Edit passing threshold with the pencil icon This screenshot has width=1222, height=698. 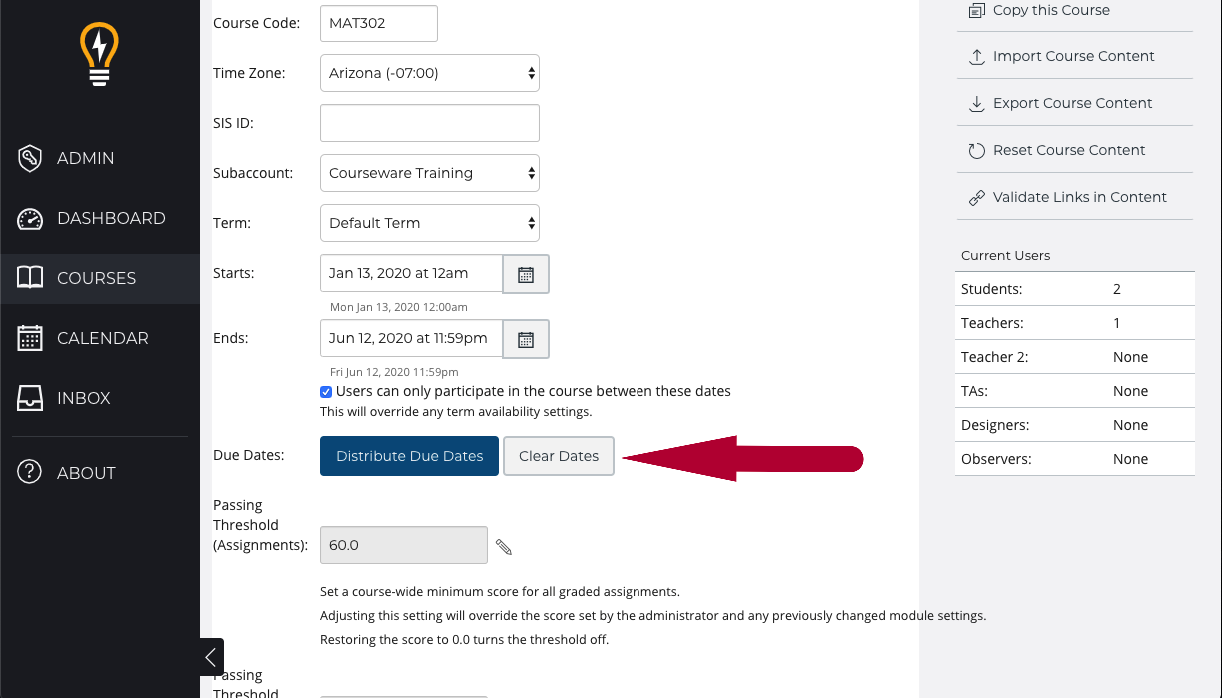(x=504, y=546)
